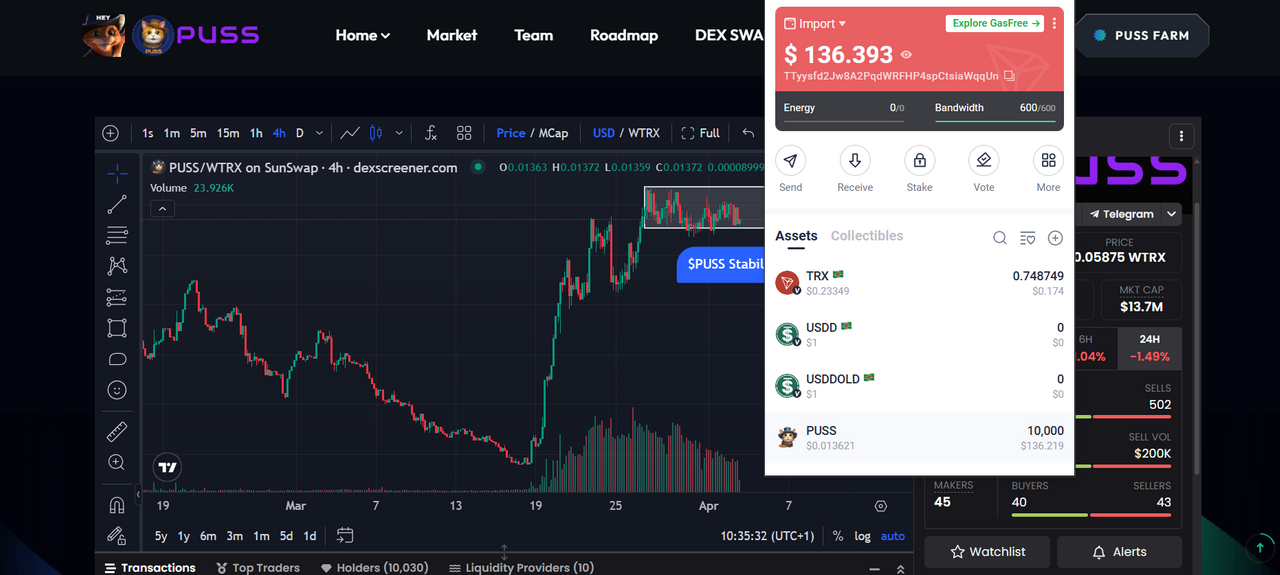Open the Market menu item

(x=452, y=35)
